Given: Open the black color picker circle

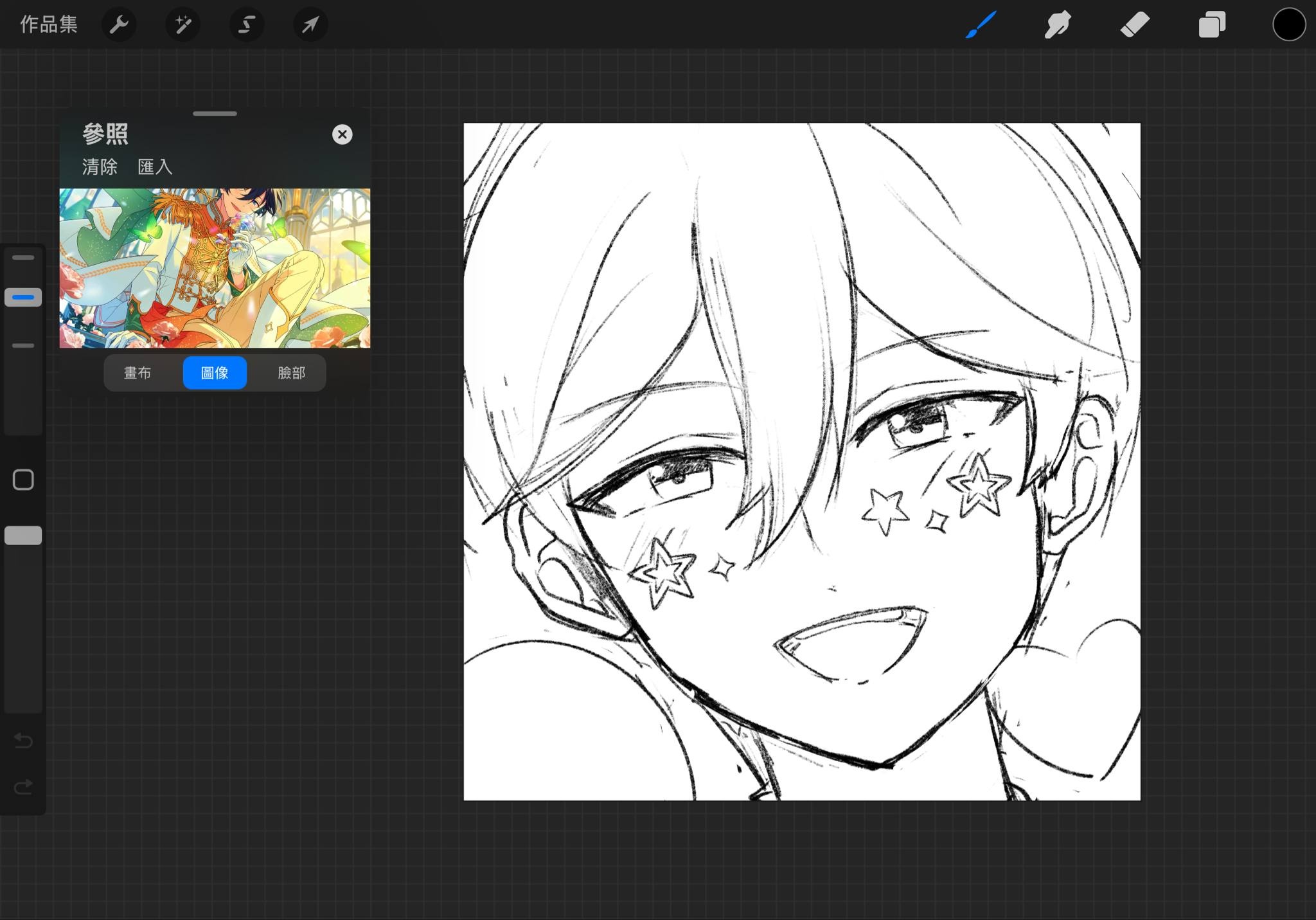Looking at the screenshot, I should click(1288, 25).
